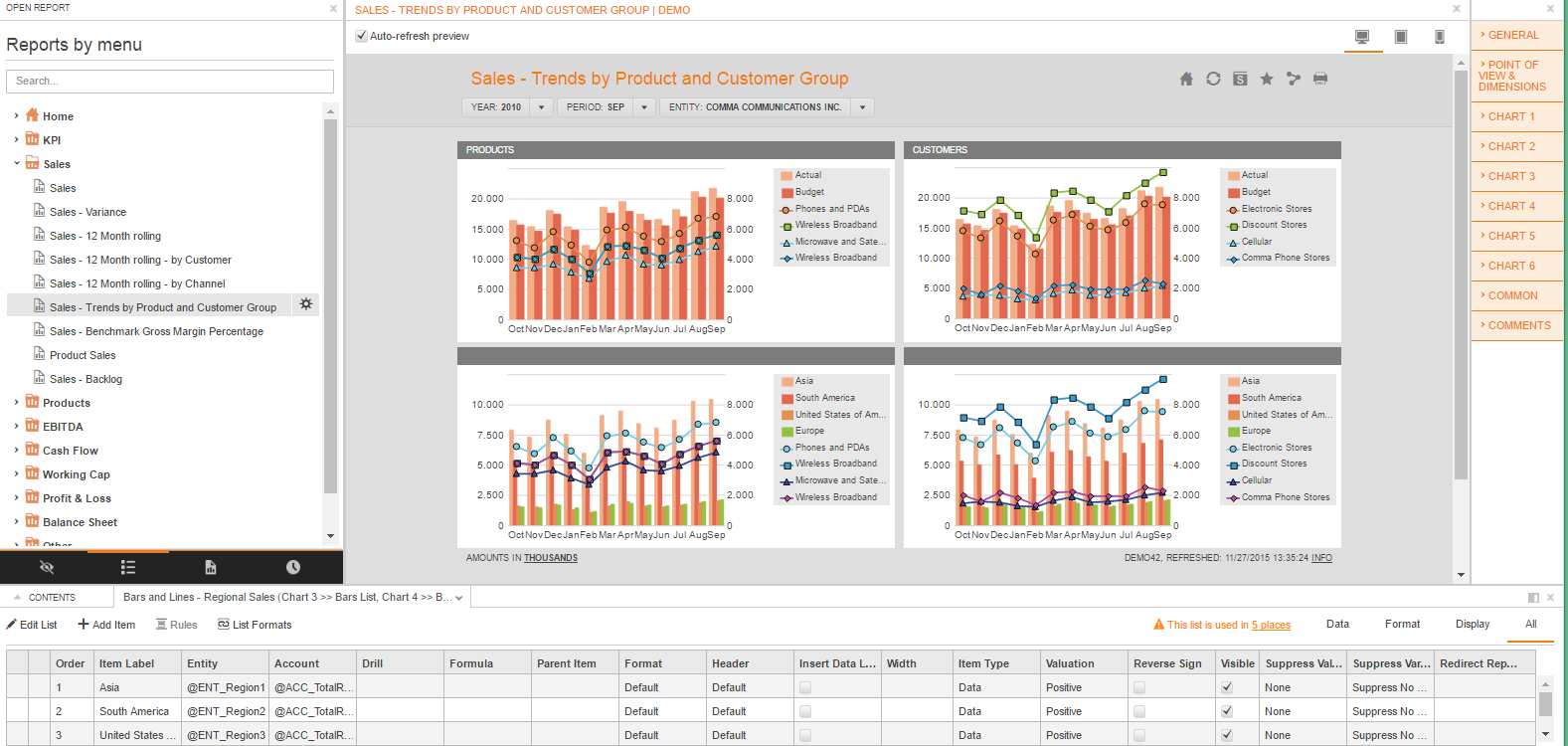The image size is (1568, 746).
Task: Switch to tablet preview mode
Action: [x=1401, y=37]
